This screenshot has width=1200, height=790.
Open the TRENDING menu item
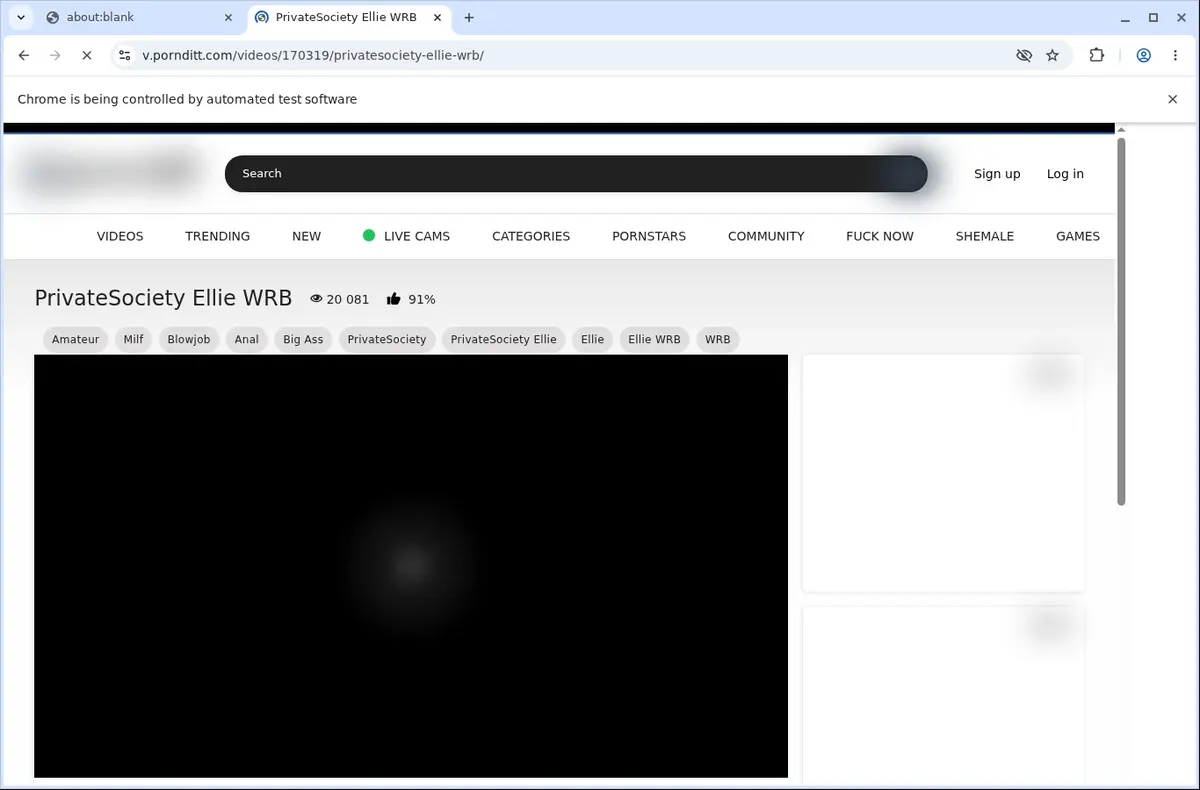(217, 236)
